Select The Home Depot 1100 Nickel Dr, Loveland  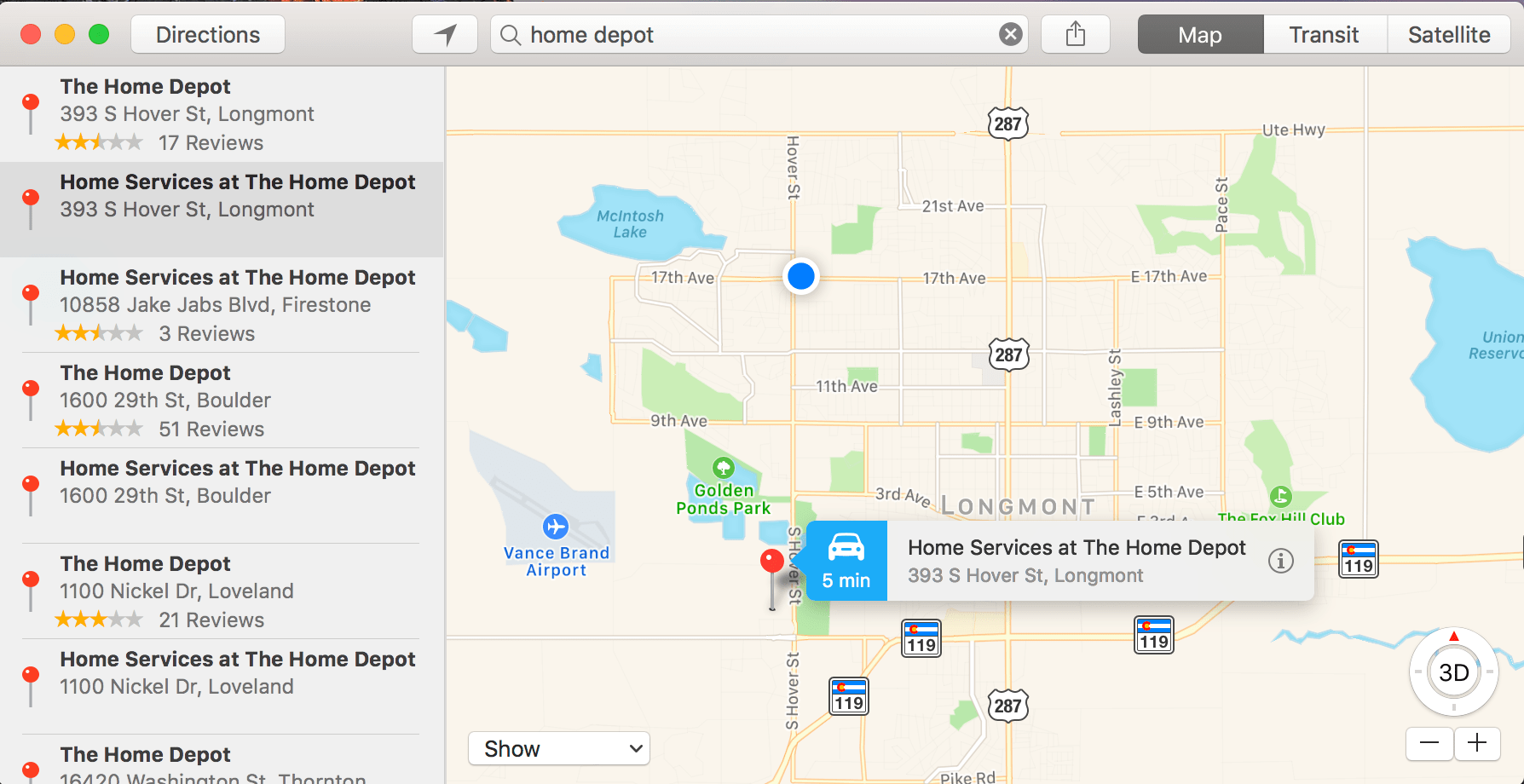coord(222,591)
